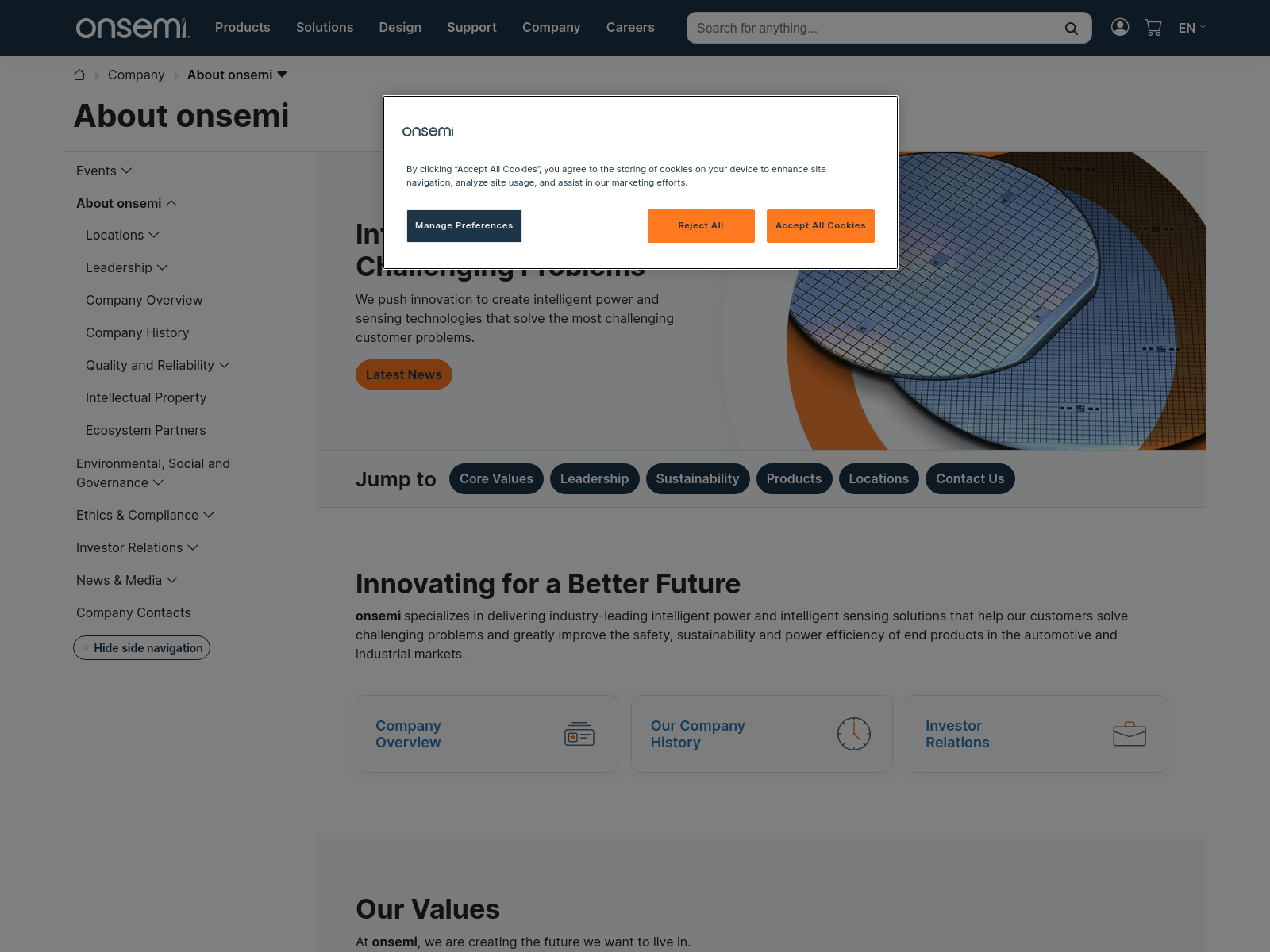Jump to Contact Us section
1270x952 pixels.
[x=970, y=478]
